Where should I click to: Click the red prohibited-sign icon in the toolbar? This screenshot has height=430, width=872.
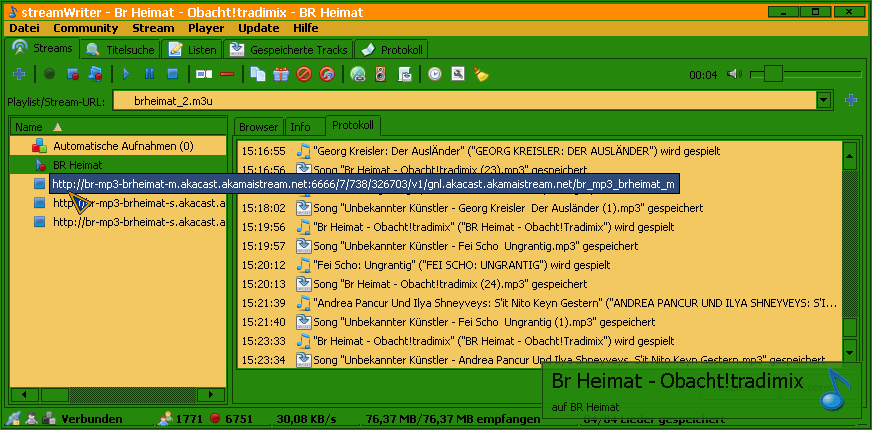click(304, 74)
